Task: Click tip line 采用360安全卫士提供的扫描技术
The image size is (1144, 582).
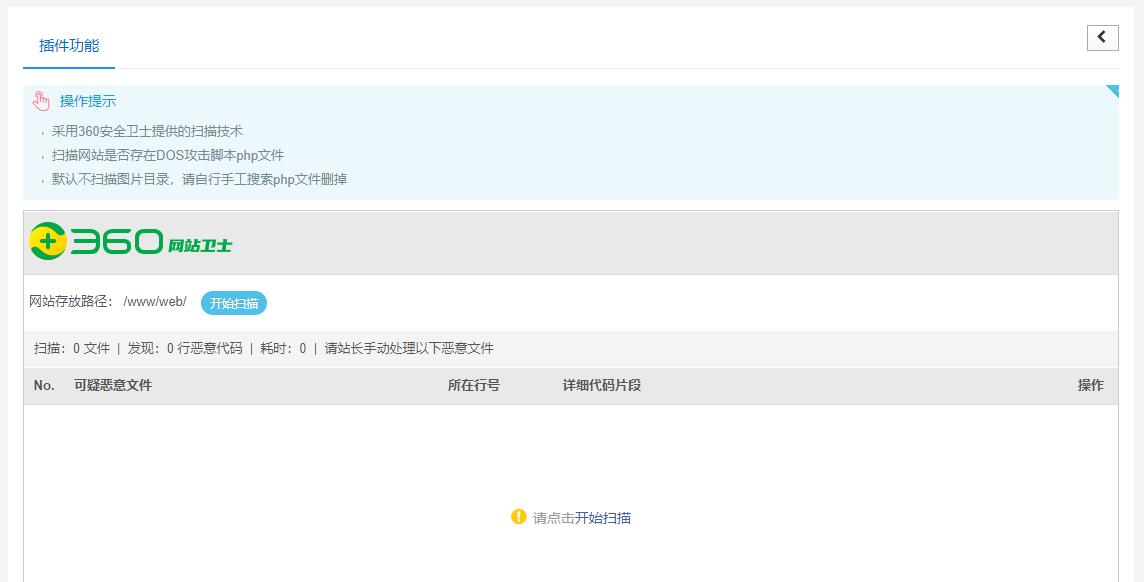Action: click(x=147, y=132)
